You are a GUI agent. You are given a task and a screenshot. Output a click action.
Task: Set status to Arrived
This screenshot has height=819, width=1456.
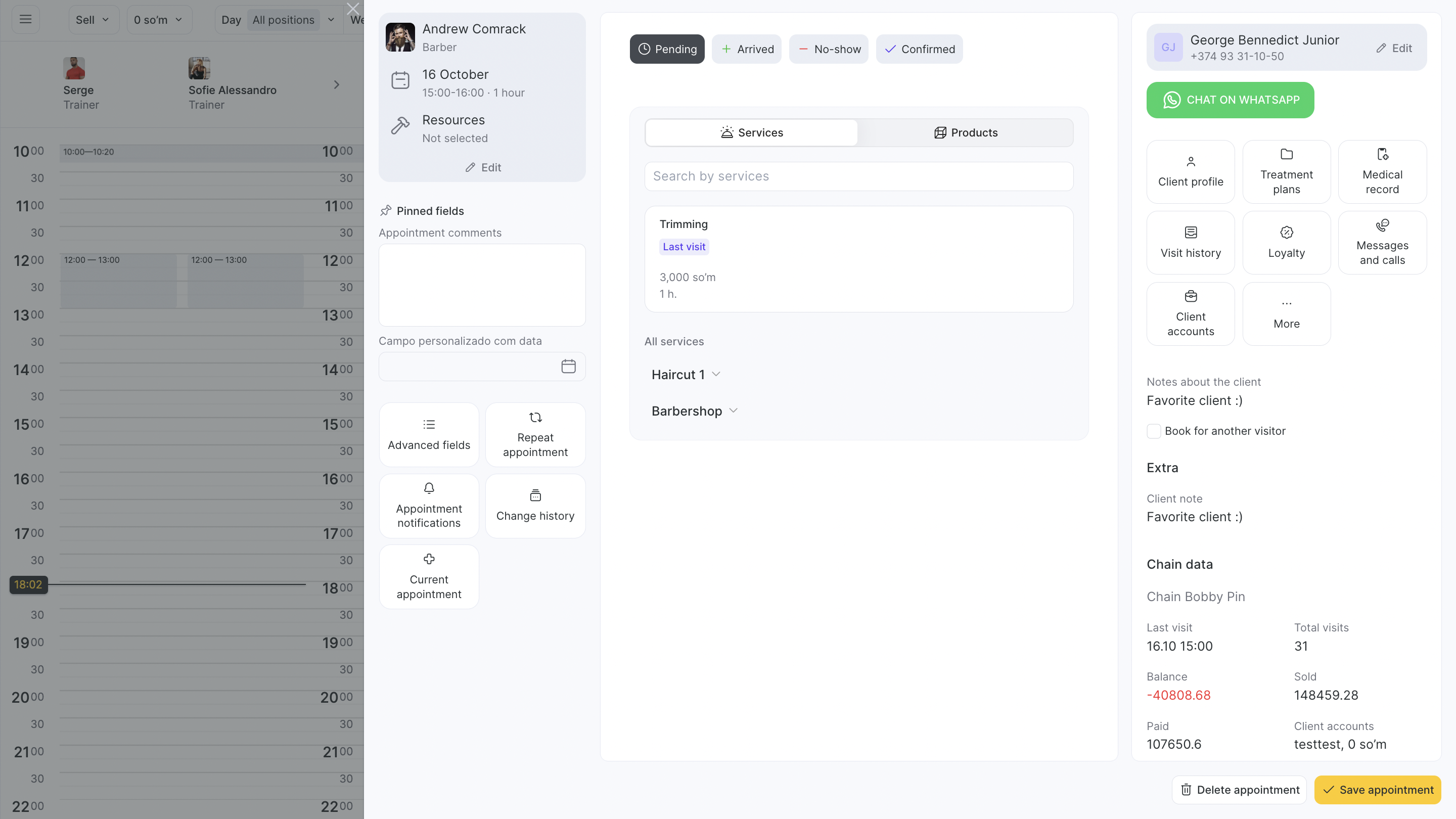click(x=746, y=49)
